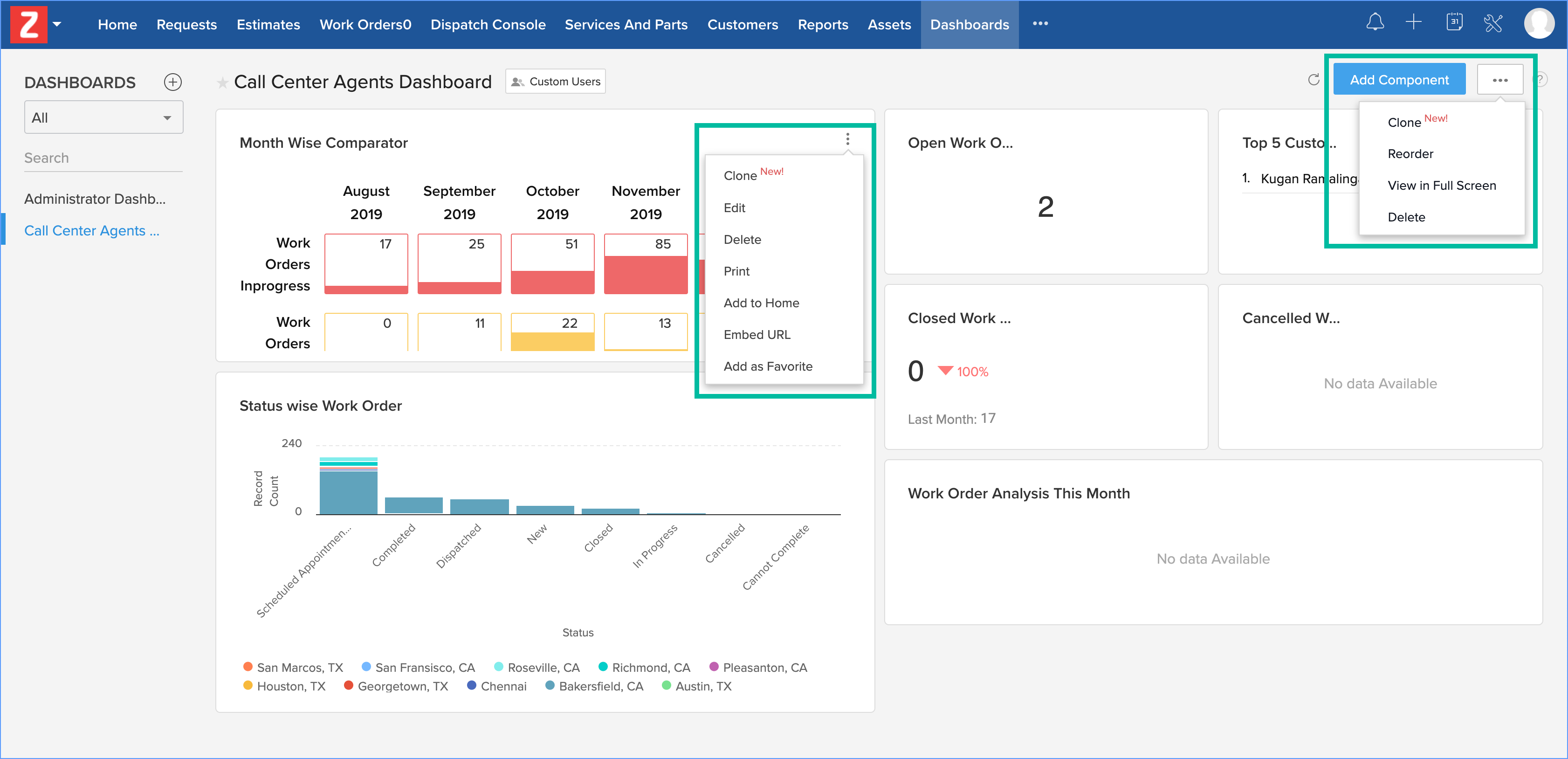Toggle the Houston, TX legend item

284,686
